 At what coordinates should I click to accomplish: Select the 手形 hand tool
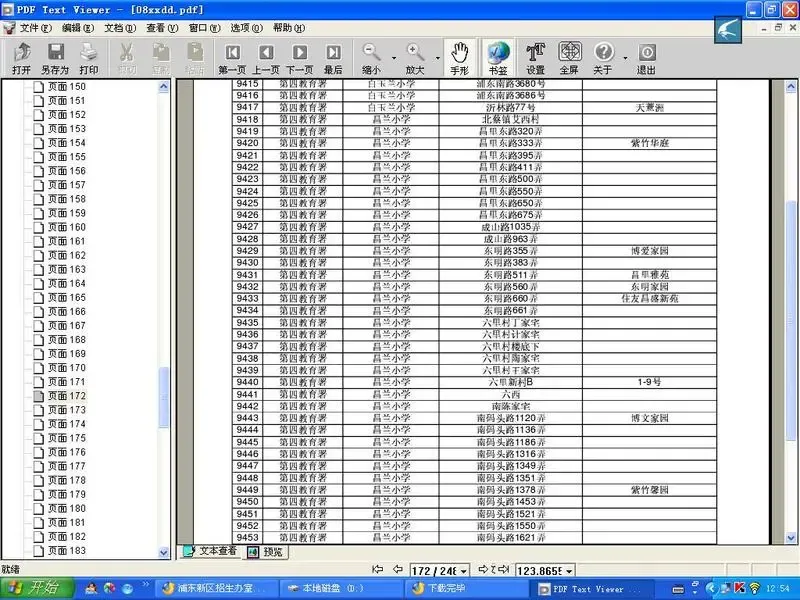tap(459, 58)
